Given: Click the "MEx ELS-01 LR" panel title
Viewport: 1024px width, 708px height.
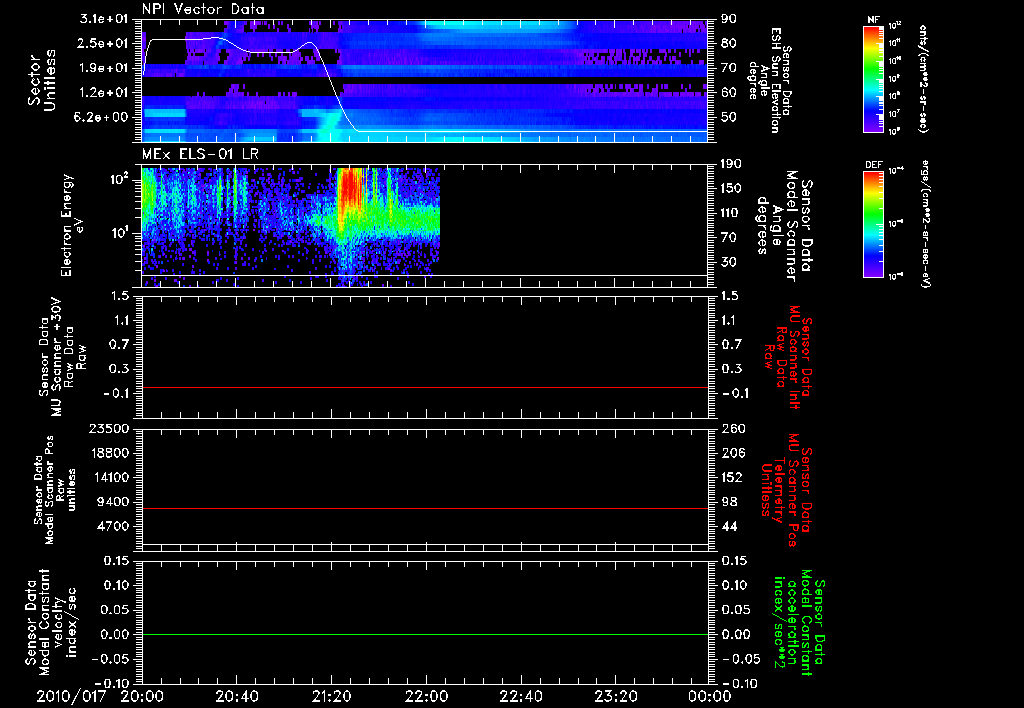Looking at the screenshot, I should coord(200,154).
